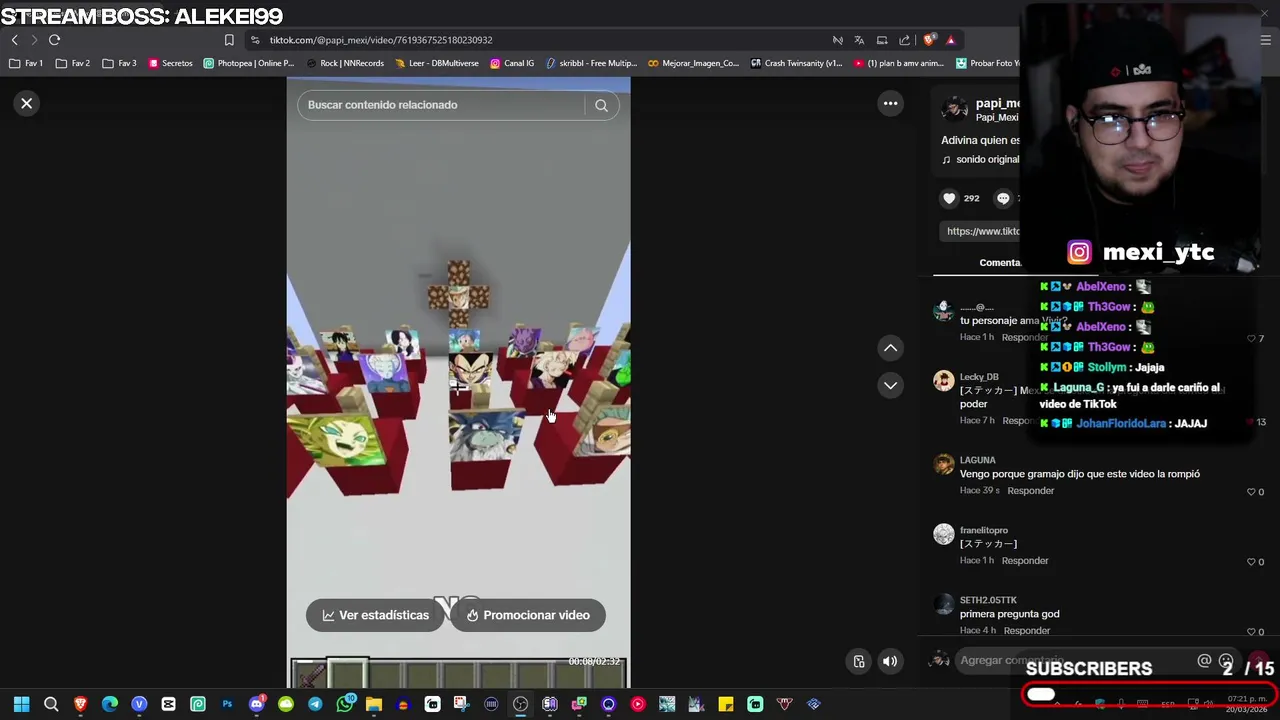Reload the page with refresh icon

click(x=54, y=40)
